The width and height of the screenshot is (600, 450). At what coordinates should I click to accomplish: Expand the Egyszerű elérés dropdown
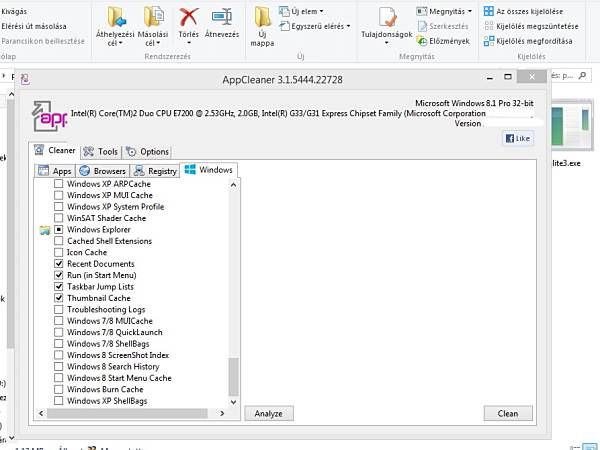click(315, 26)
